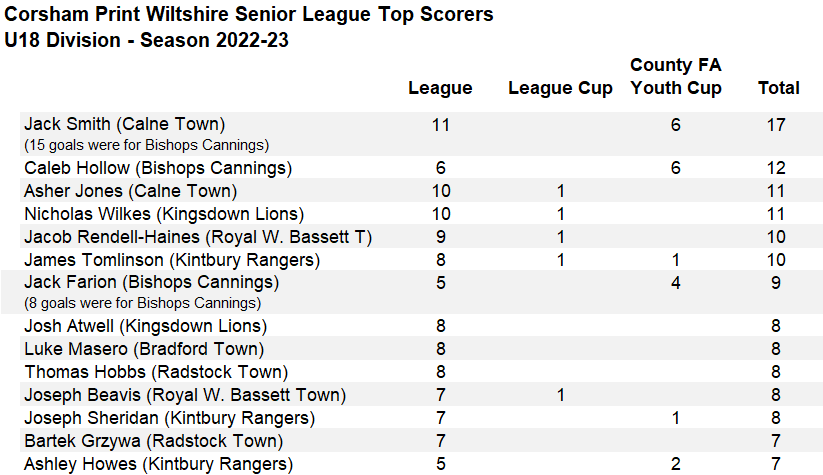Viewport: 823px width, 475px height.
Task: Select Bartek Grzywa (Radstock Town) entry
Action: tap(153, 441)
